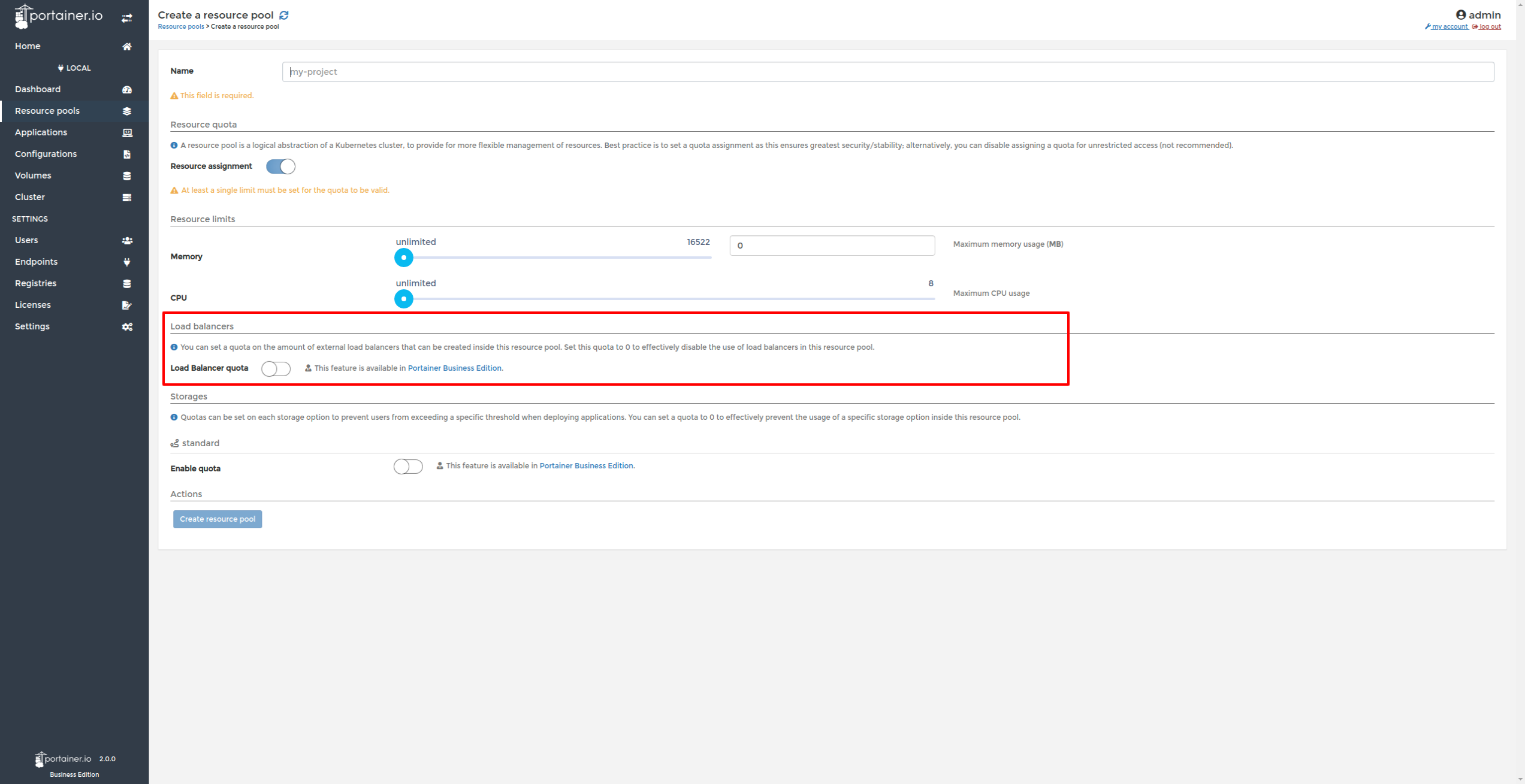Image resolution: width=1525 pixels, height=784 pixels.
Task: Select the Home icon in the sidebar
Action: (x=127, y=46)
